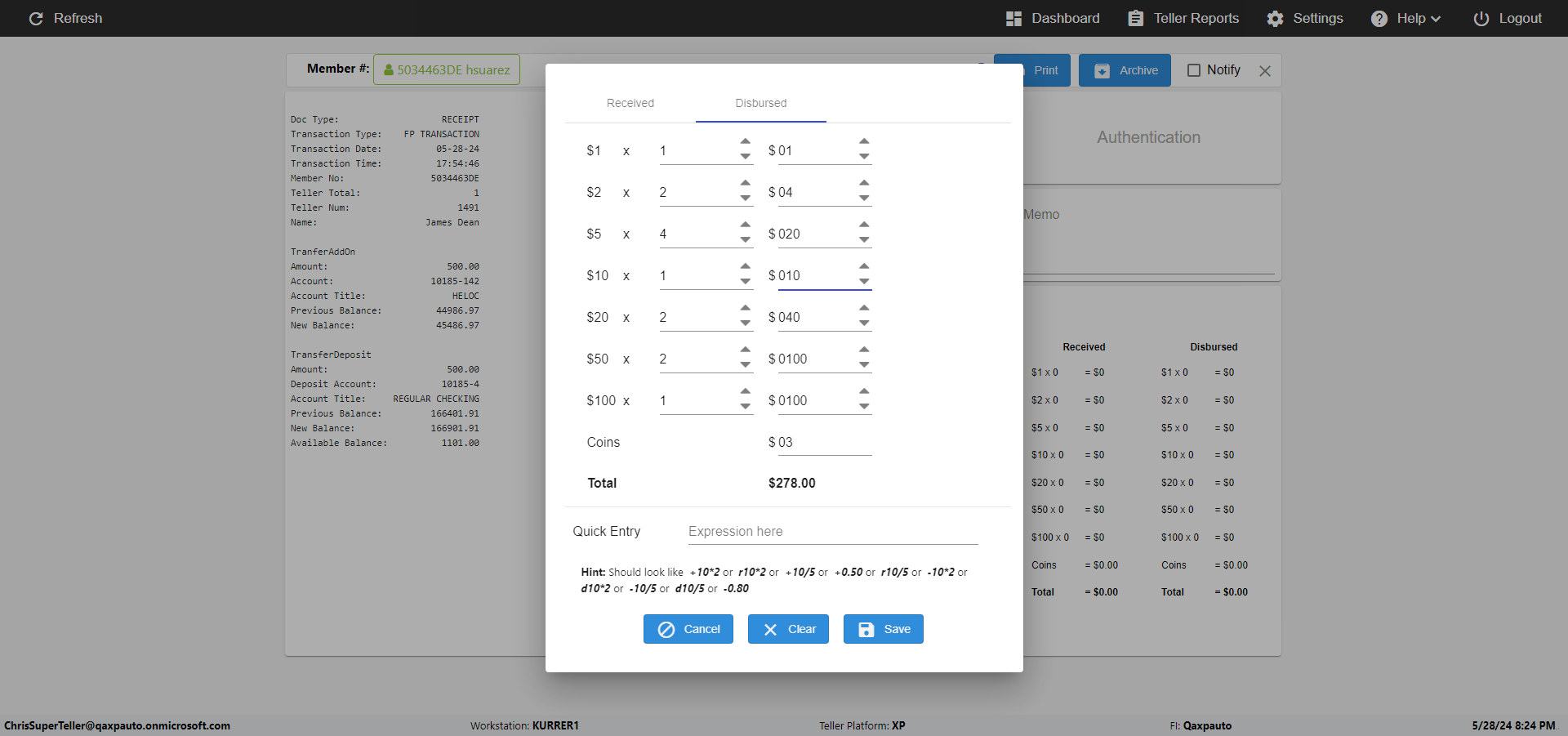This screenshot has width=1568, height=736.
Task: Increase the $50 bill count
Action: click(746, 350)
